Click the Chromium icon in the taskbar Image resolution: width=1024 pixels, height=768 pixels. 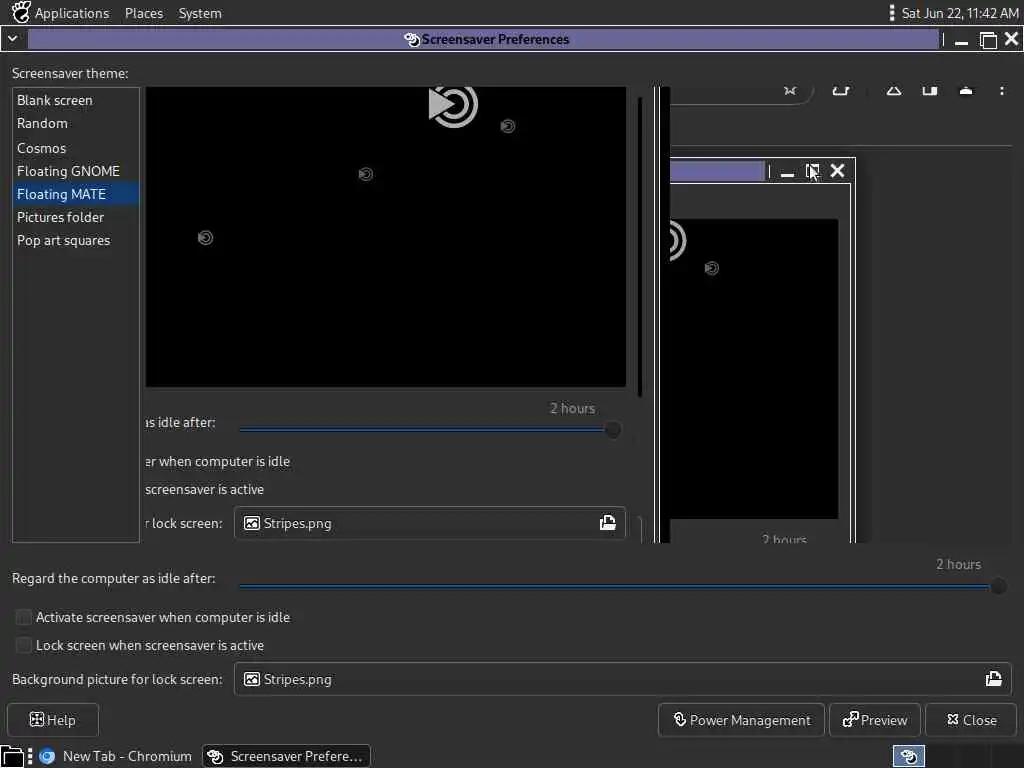click(x=47, y=756)
